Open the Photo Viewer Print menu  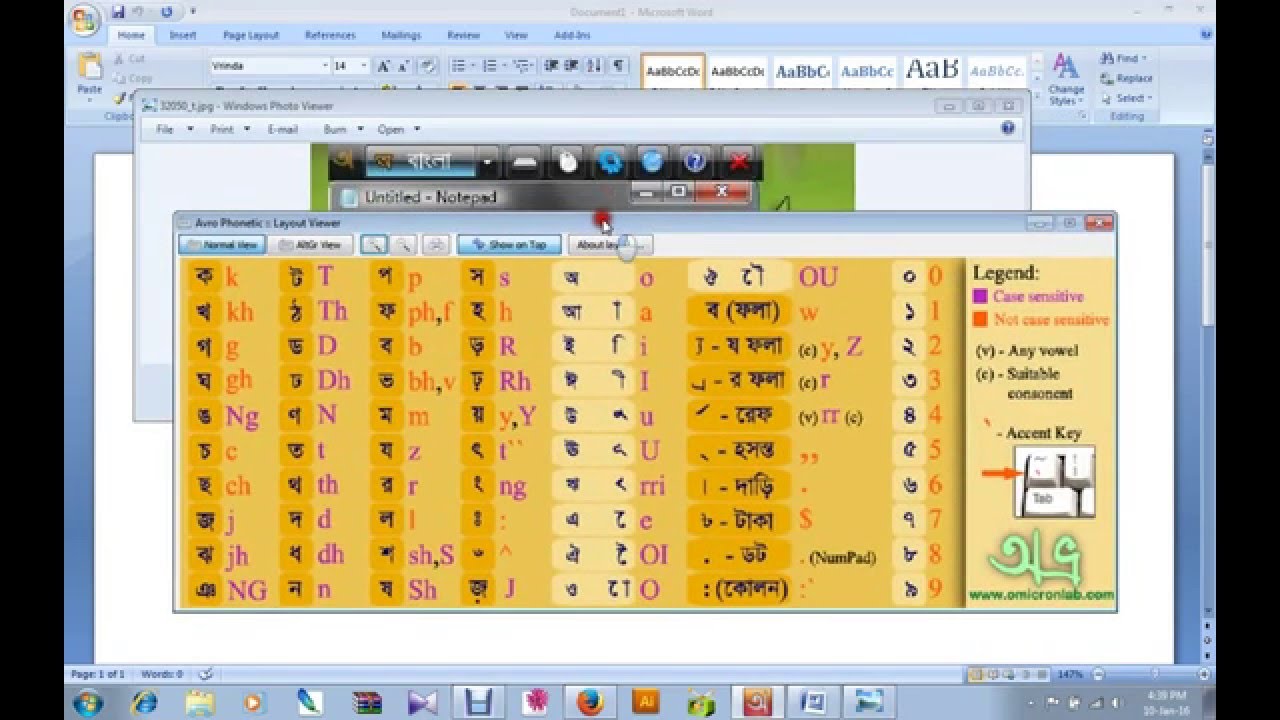coord(230,129)
